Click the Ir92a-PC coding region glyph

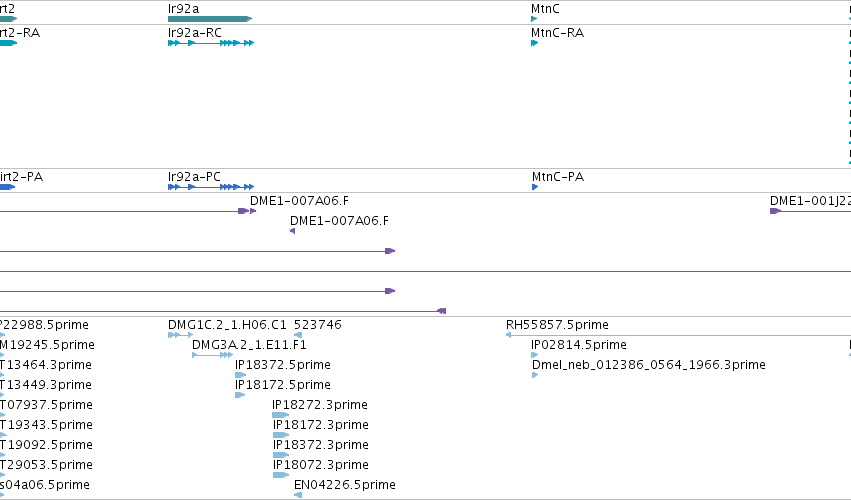211,187
